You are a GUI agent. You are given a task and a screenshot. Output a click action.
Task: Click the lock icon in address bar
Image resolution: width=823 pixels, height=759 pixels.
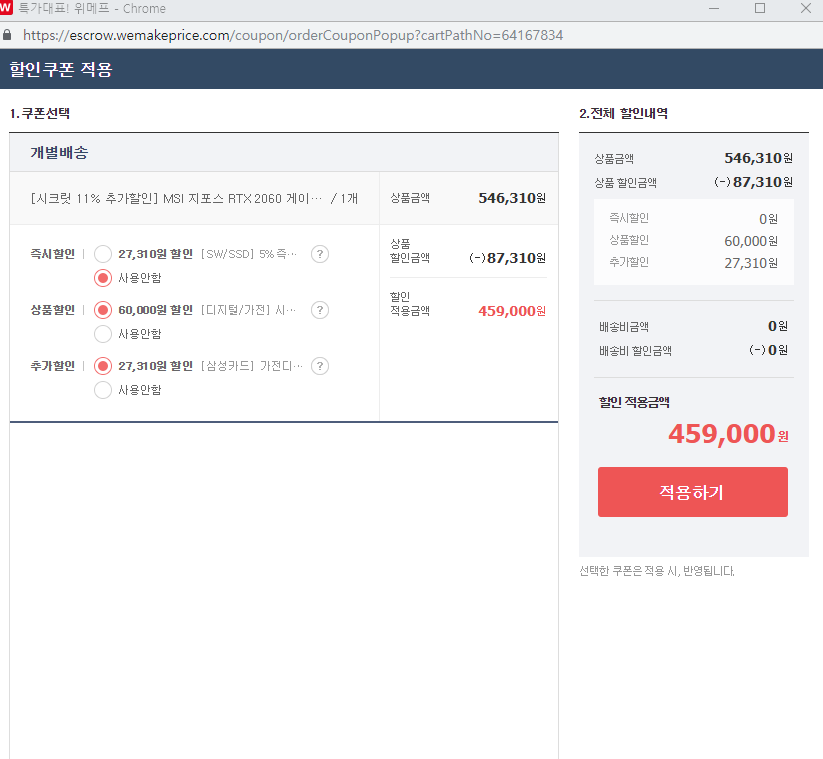(x=8, y=35)
